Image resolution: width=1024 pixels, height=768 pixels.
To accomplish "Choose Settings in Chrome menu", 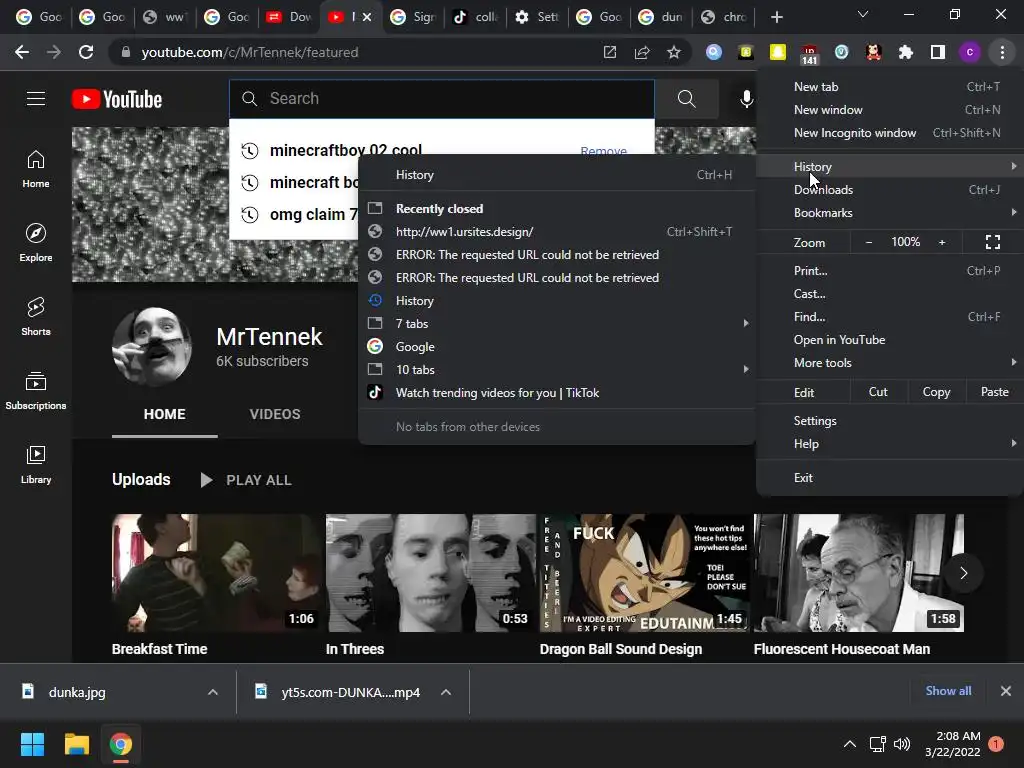I will pyautogui.click(x=889, y=421).
